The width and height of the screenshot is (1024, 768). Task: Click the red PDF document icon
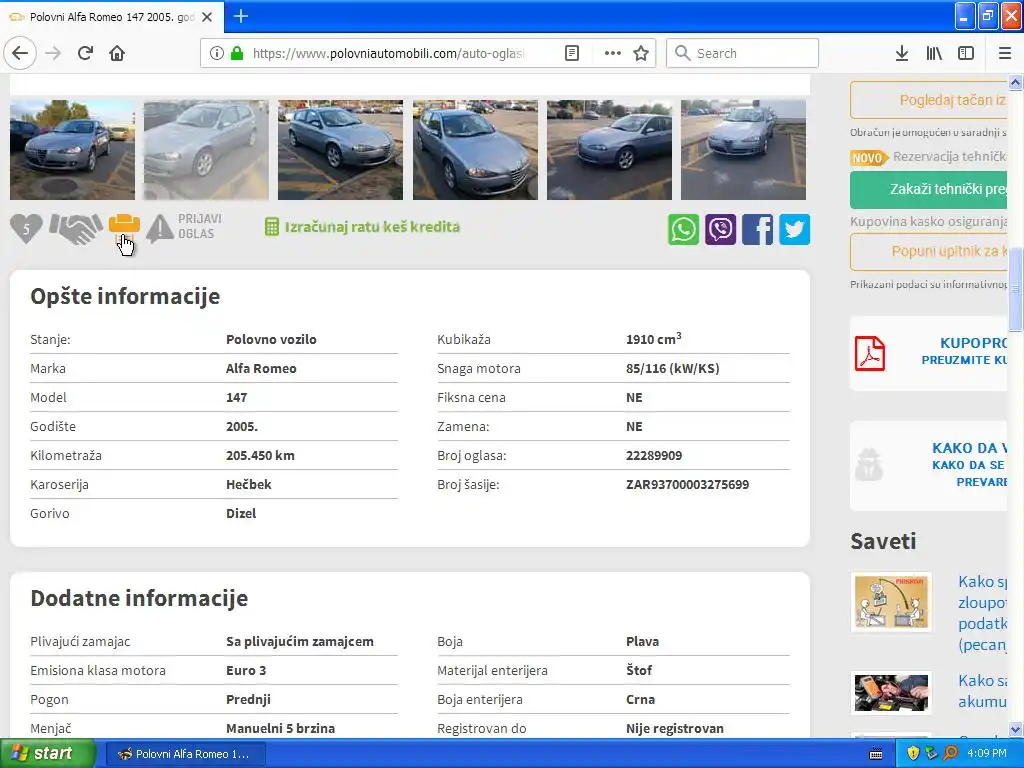[870, 353]
